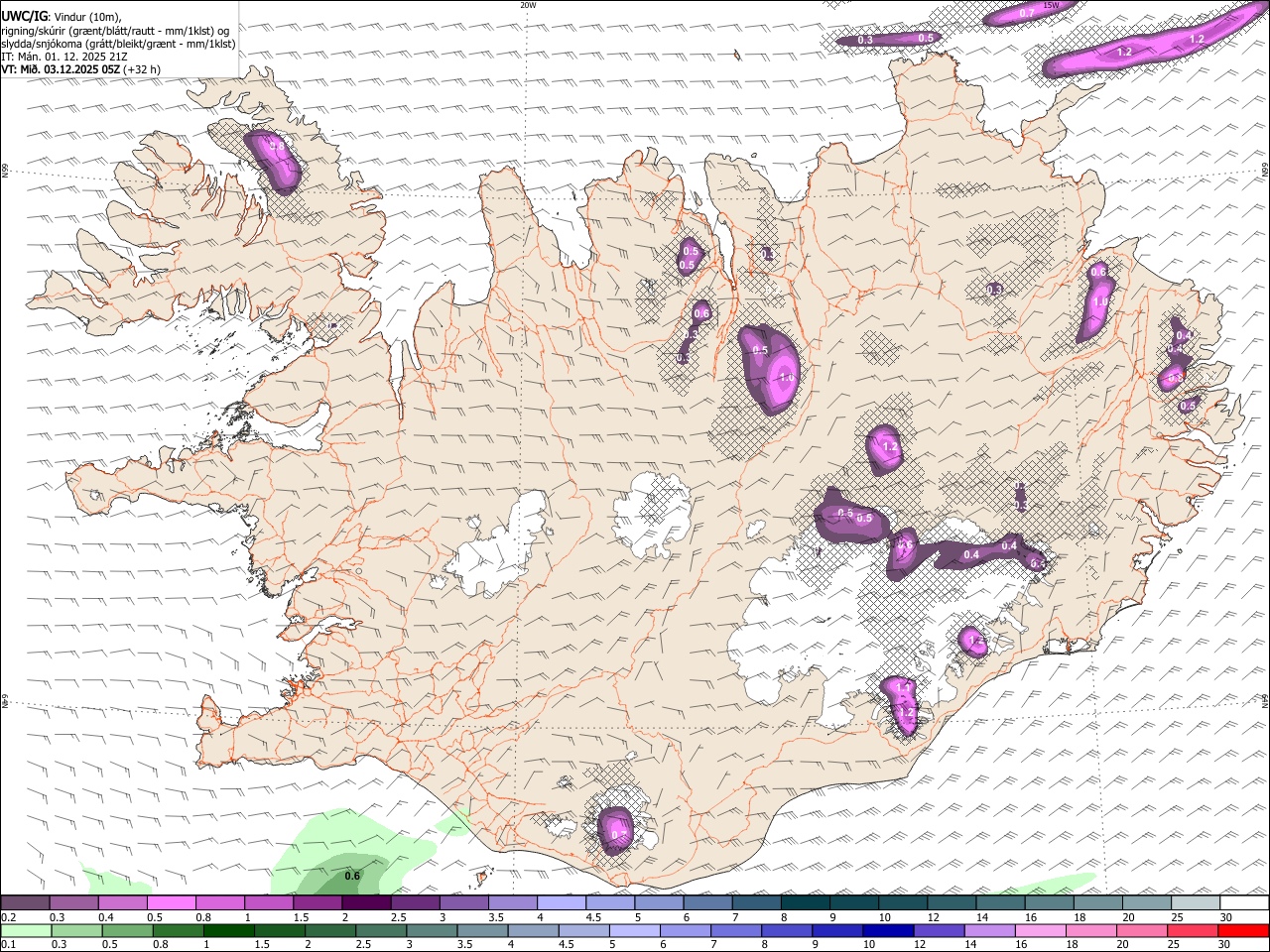
Task: Click the purple snow patch over the Westfjords
Action: tap(273, 161)
